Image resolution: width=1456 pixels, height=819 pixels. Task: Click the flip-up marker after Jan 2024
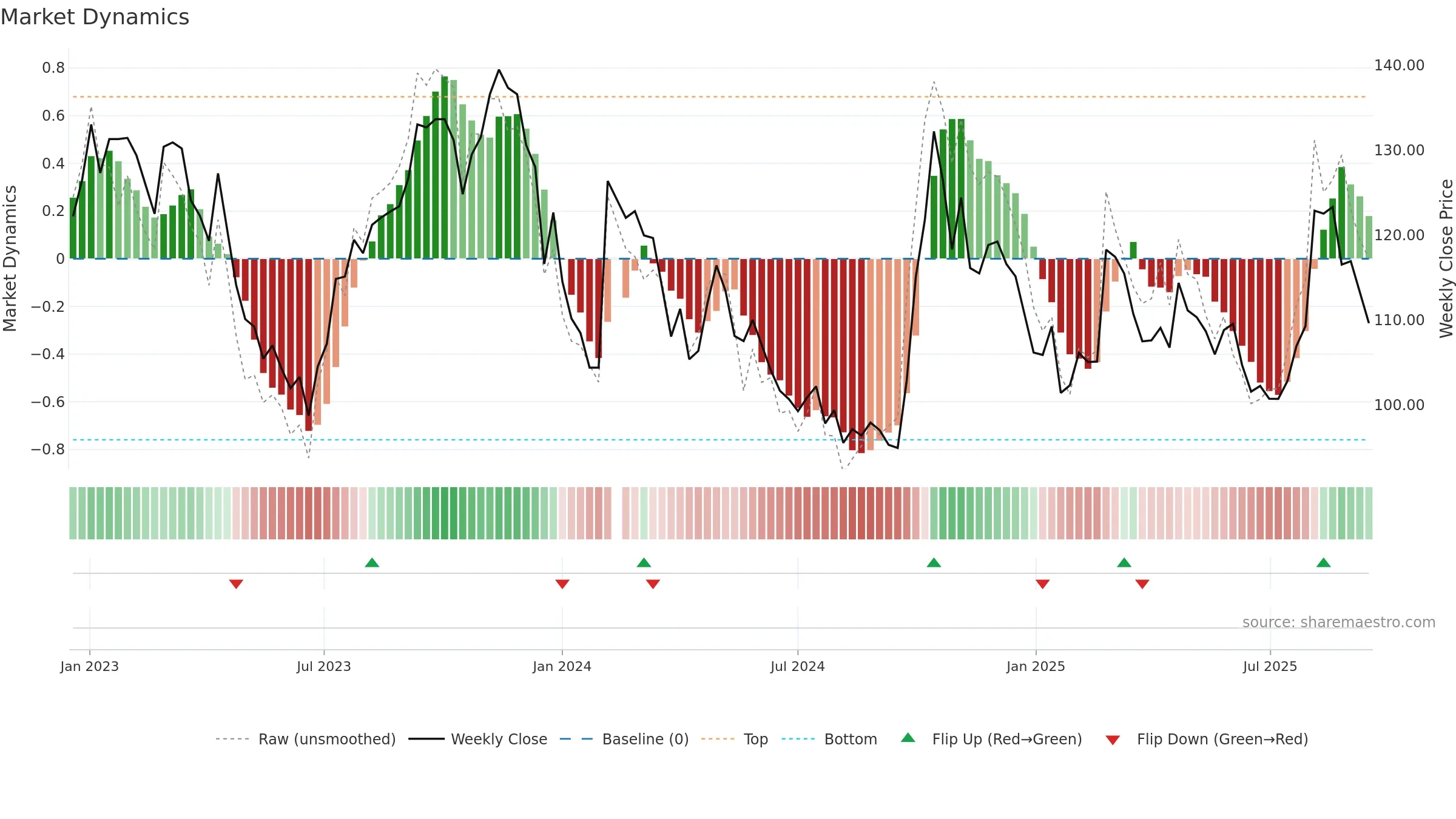click(x=644, y=562)
